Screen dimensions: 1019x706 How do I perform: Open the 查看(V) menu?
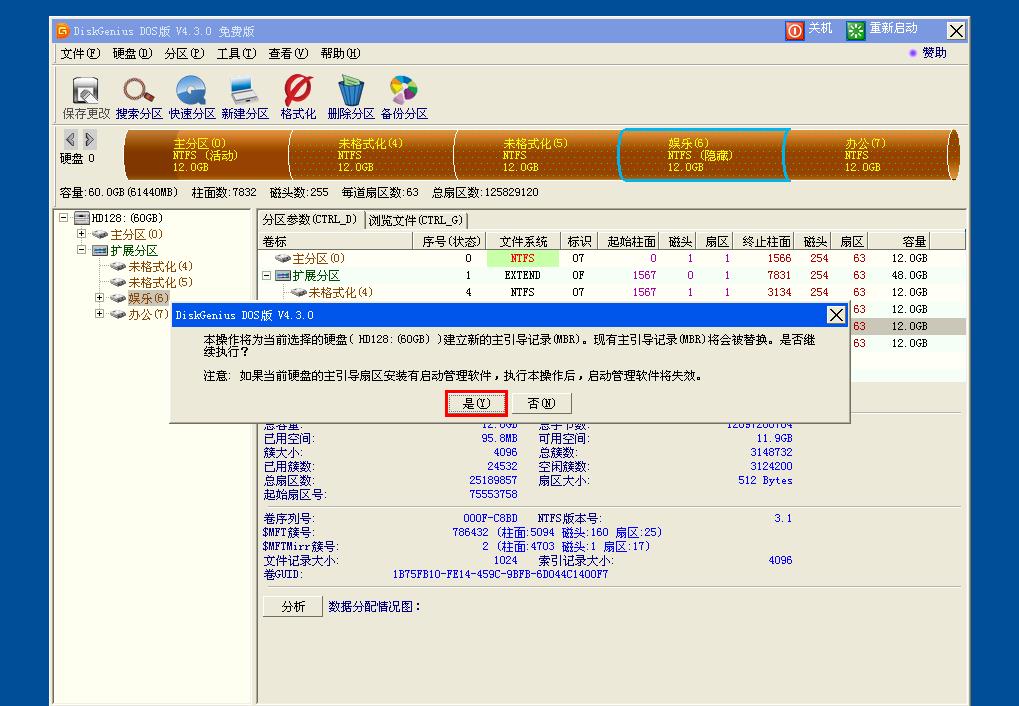click(x=288, y=53)
